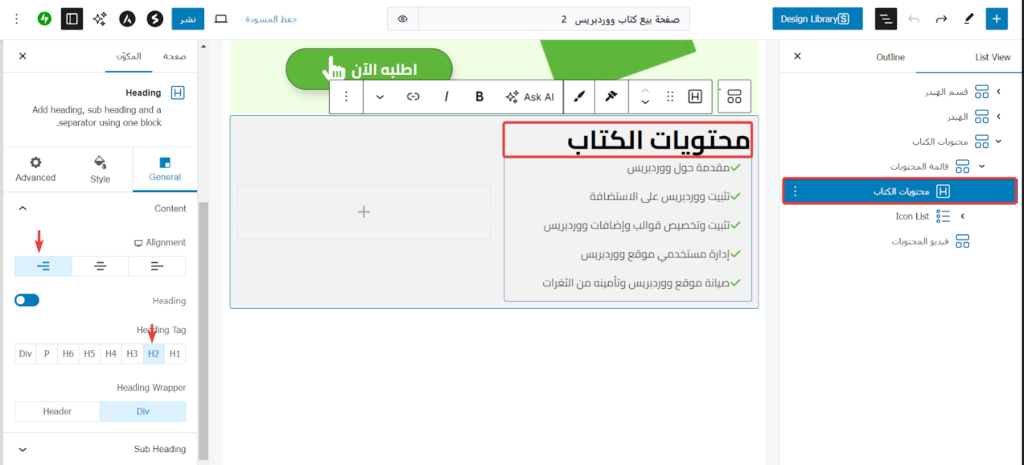This screenshot has height=465, width=1024.
Task: Click the redo arrow in top bar
Action: pos(941,19)
